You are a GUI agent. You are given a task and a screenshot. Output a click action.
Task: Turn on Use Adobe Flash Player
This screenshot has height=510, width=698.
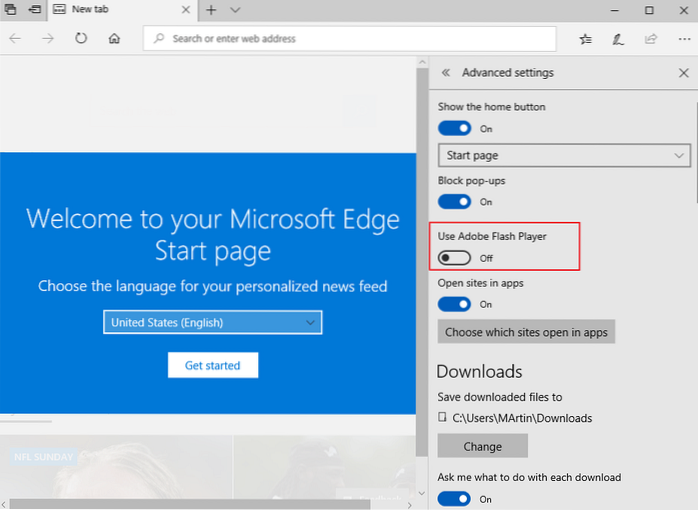[x=455, y=258]
